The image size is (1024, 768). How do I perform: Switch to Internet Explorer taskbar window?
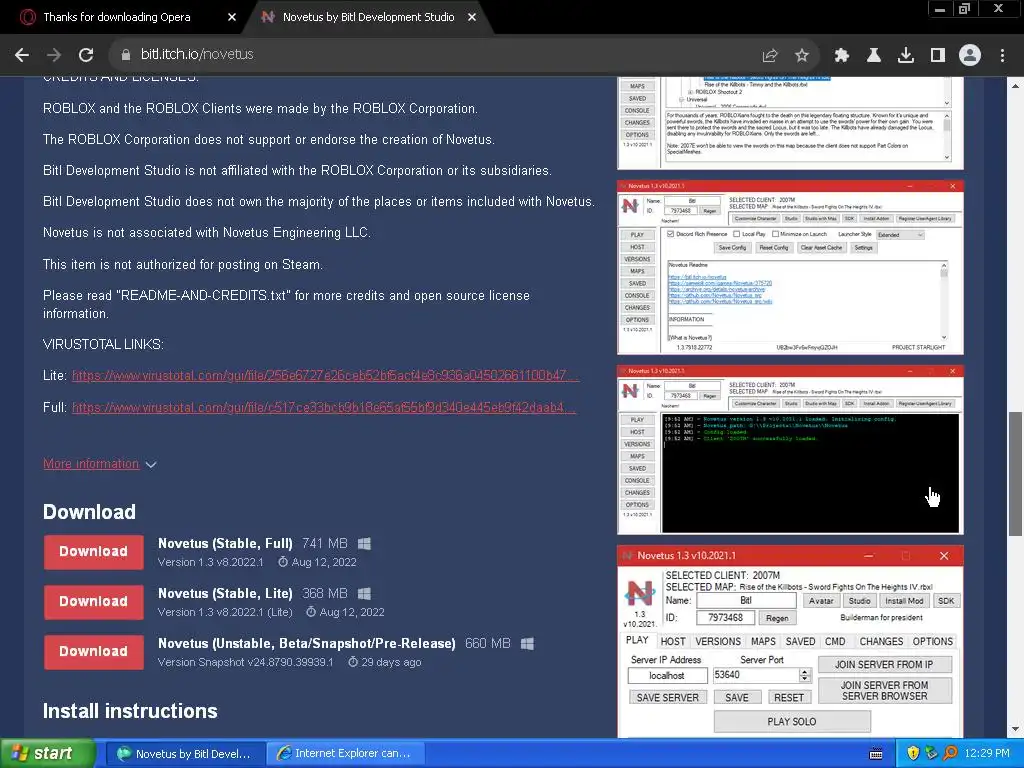[x=345, y=754]
